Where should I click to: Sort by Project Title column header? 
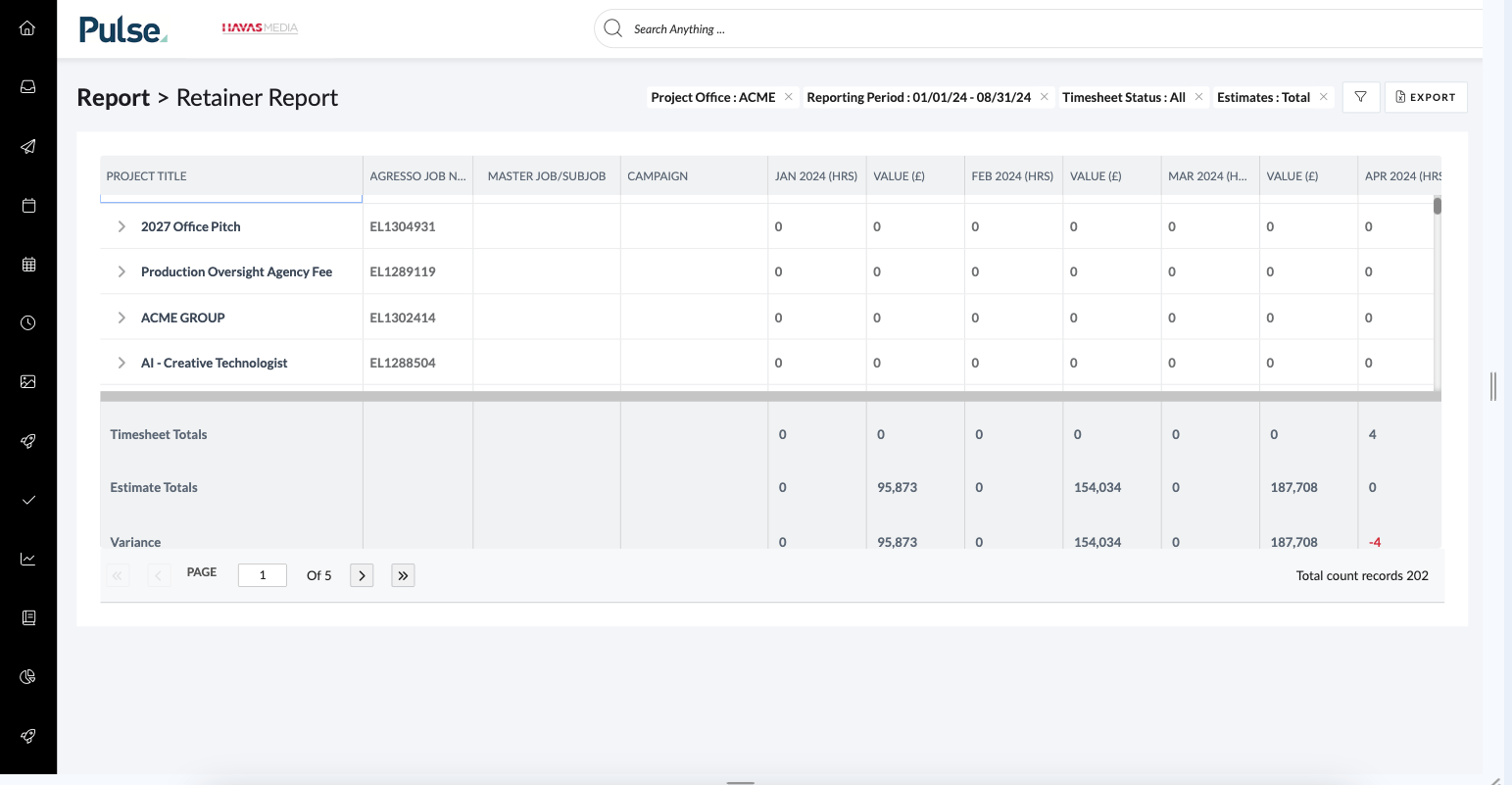coord(231,176)
